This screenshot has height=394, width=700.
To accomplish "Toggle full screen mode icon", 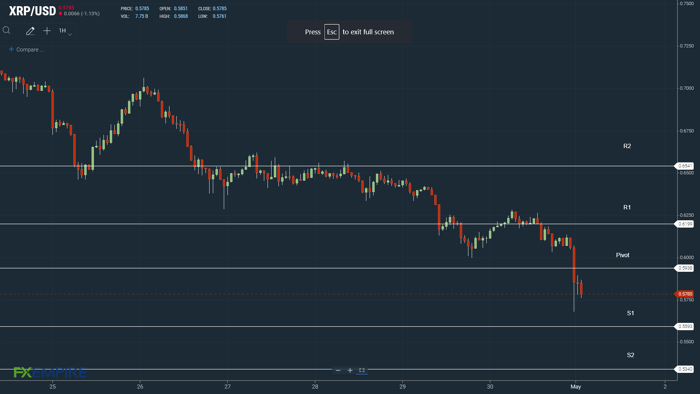I will point(362,370).
